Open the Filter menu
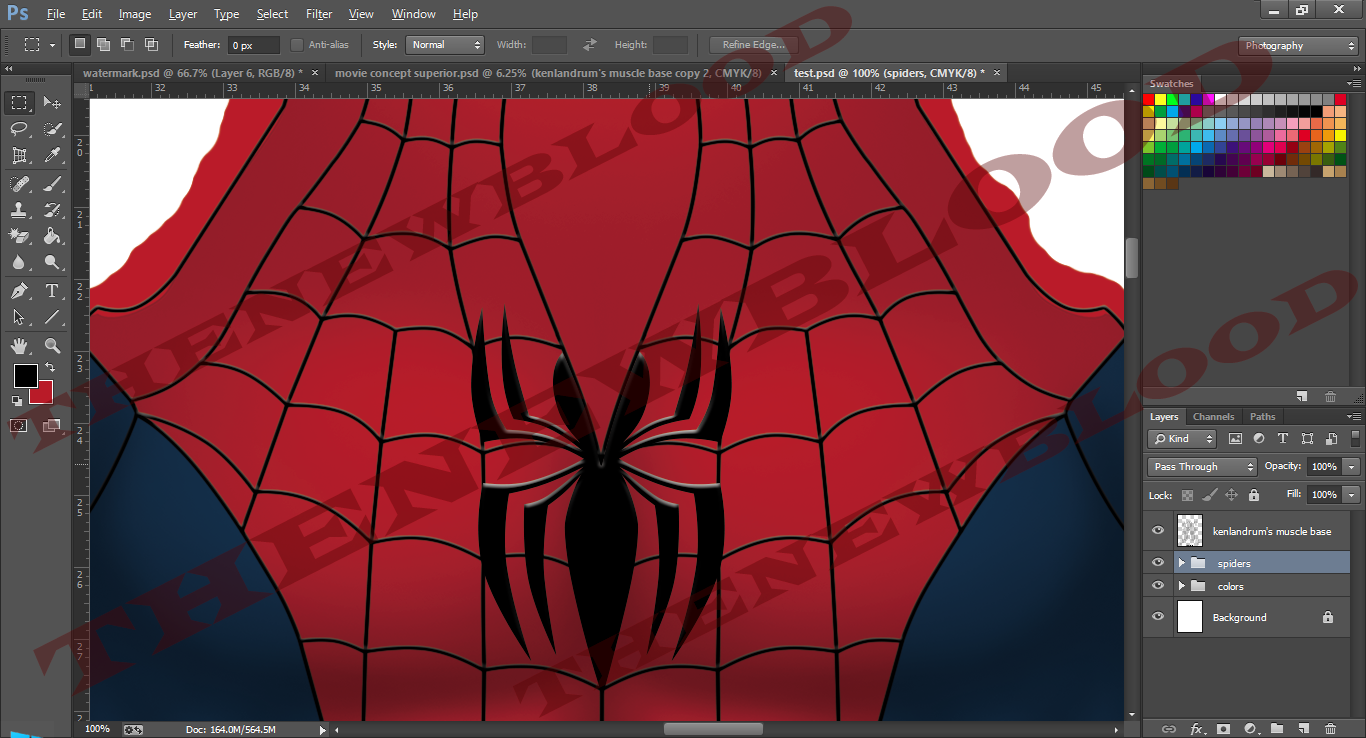 (x=319, y=14)
